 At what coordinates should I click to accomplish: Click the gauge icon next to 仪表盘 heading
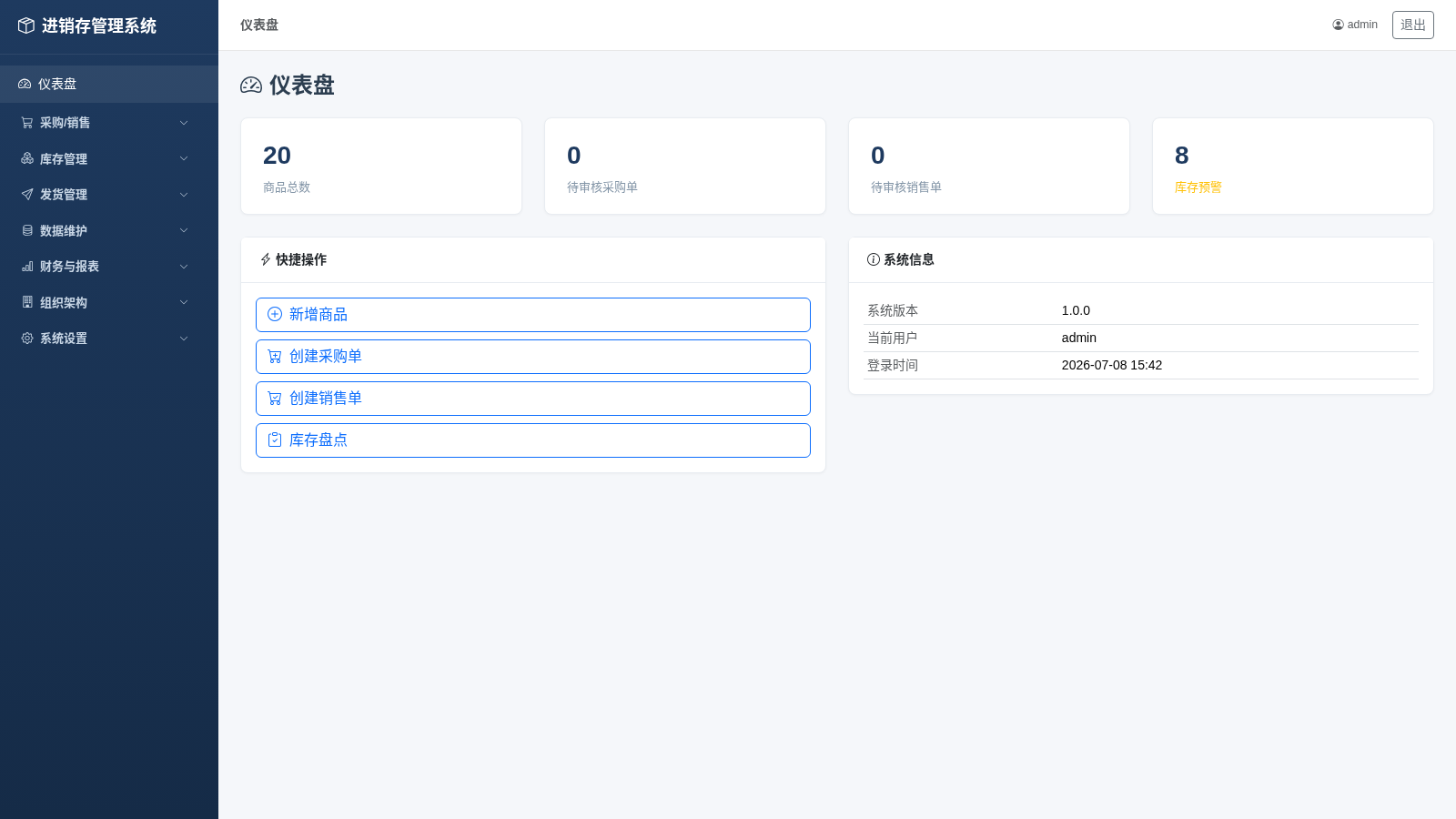[x=251, y=85]
